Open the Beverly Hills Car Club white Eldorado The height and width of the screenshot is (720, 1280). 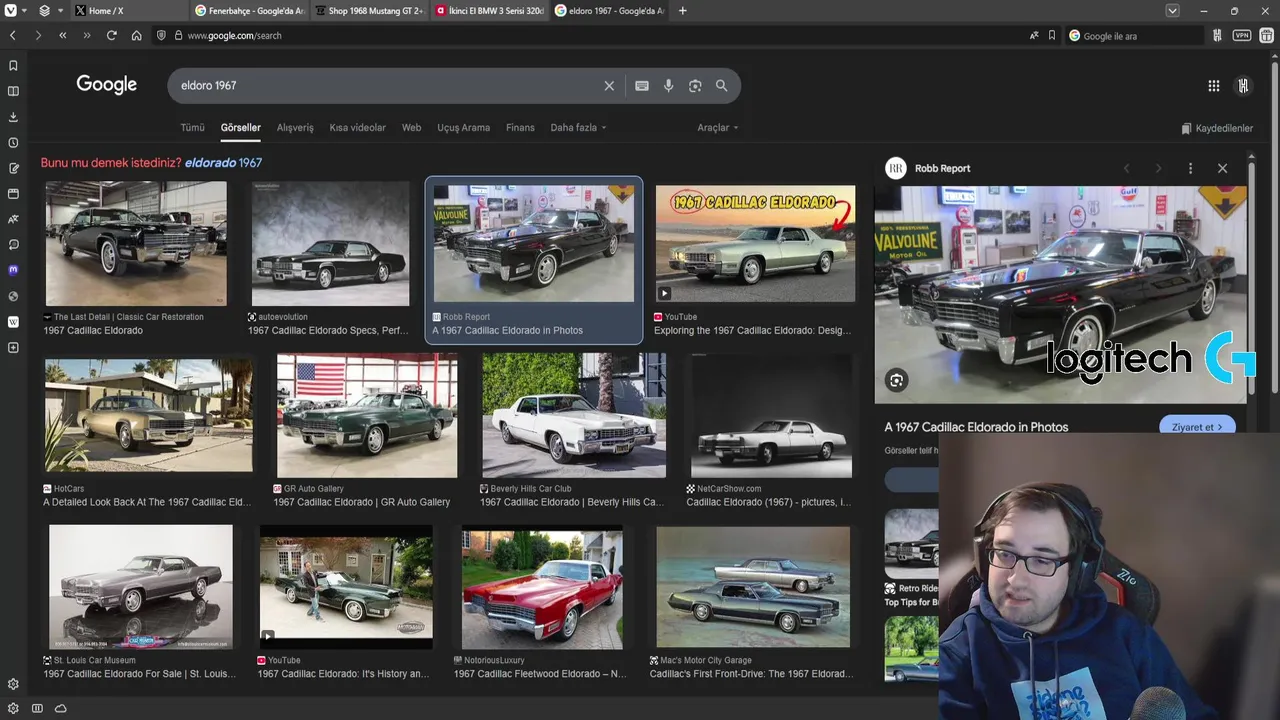574,415
